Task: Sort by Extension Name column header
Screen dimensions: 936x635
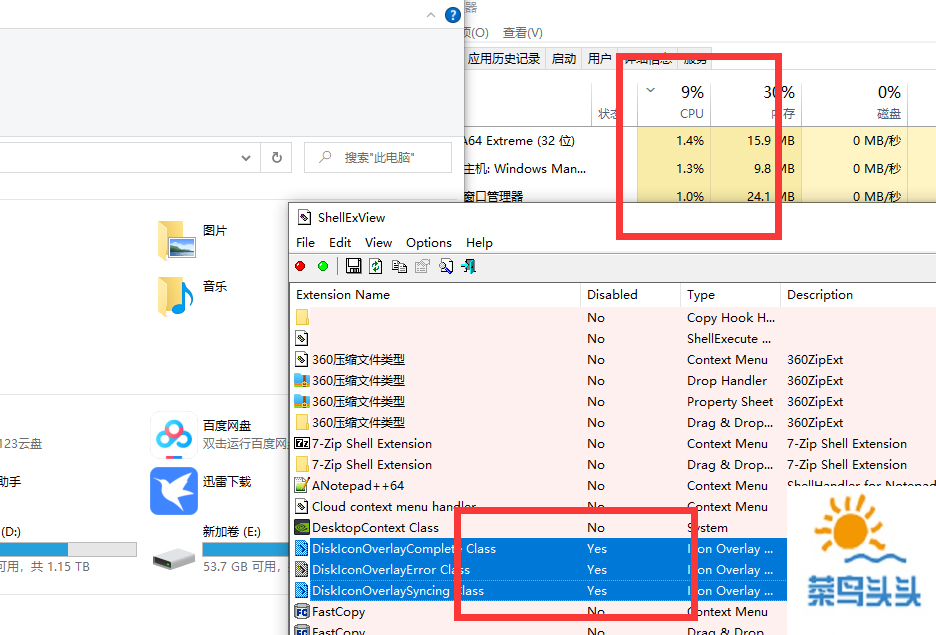Action: tap(436, 294)
